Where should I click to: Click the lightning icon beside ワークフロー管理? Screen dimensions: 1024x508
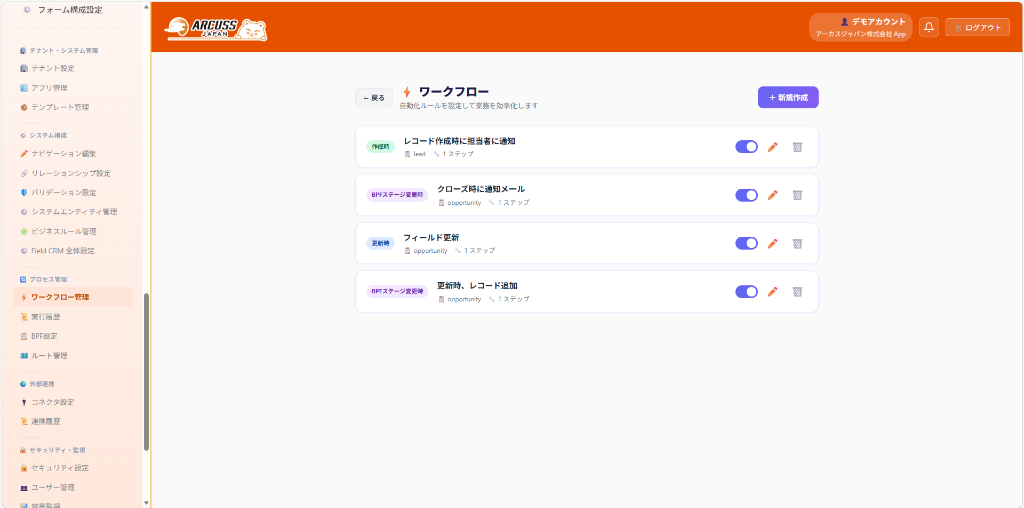pos(24,297)
